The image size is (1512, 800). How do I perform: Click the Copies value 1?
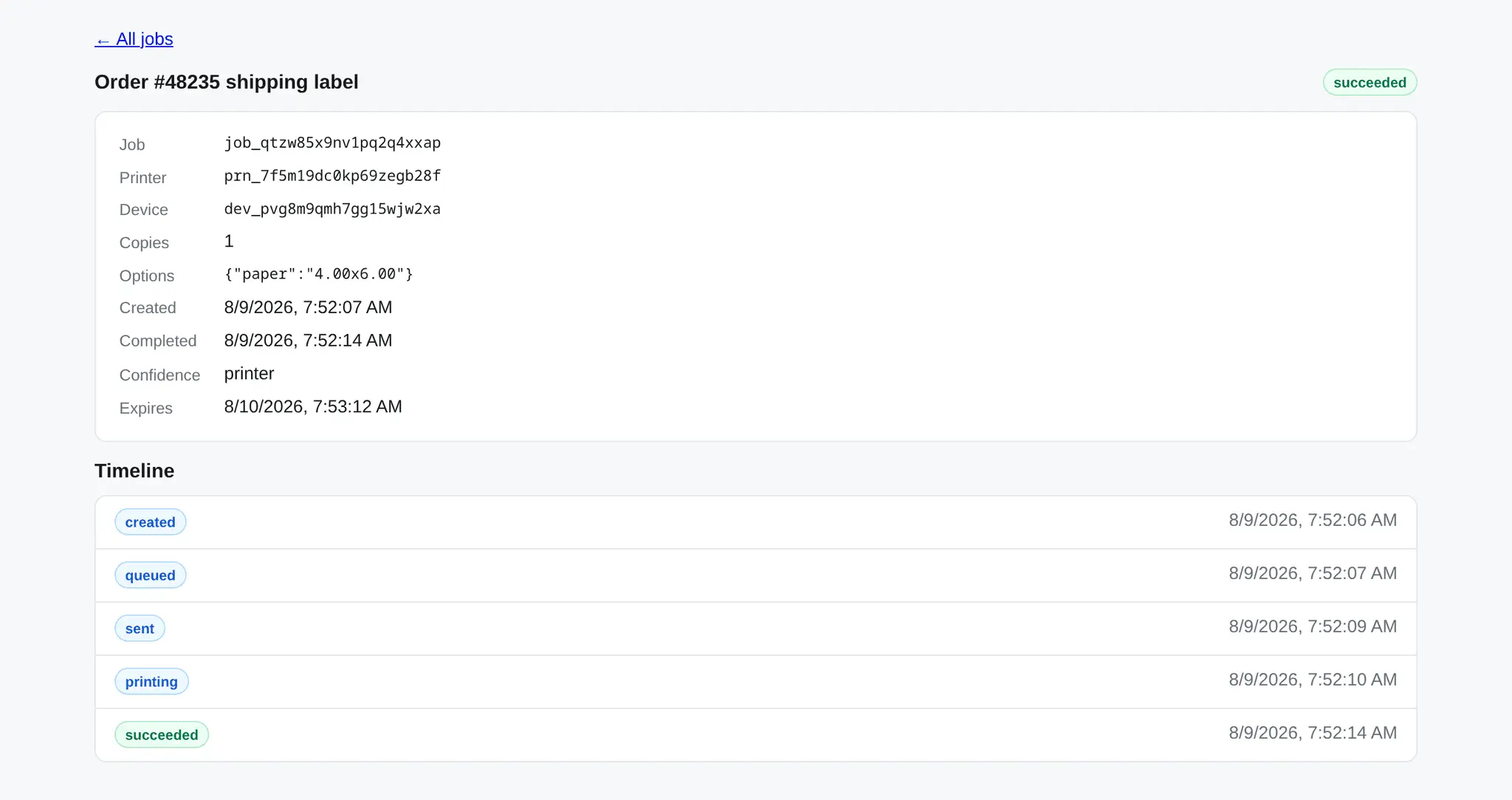point(229,242)
